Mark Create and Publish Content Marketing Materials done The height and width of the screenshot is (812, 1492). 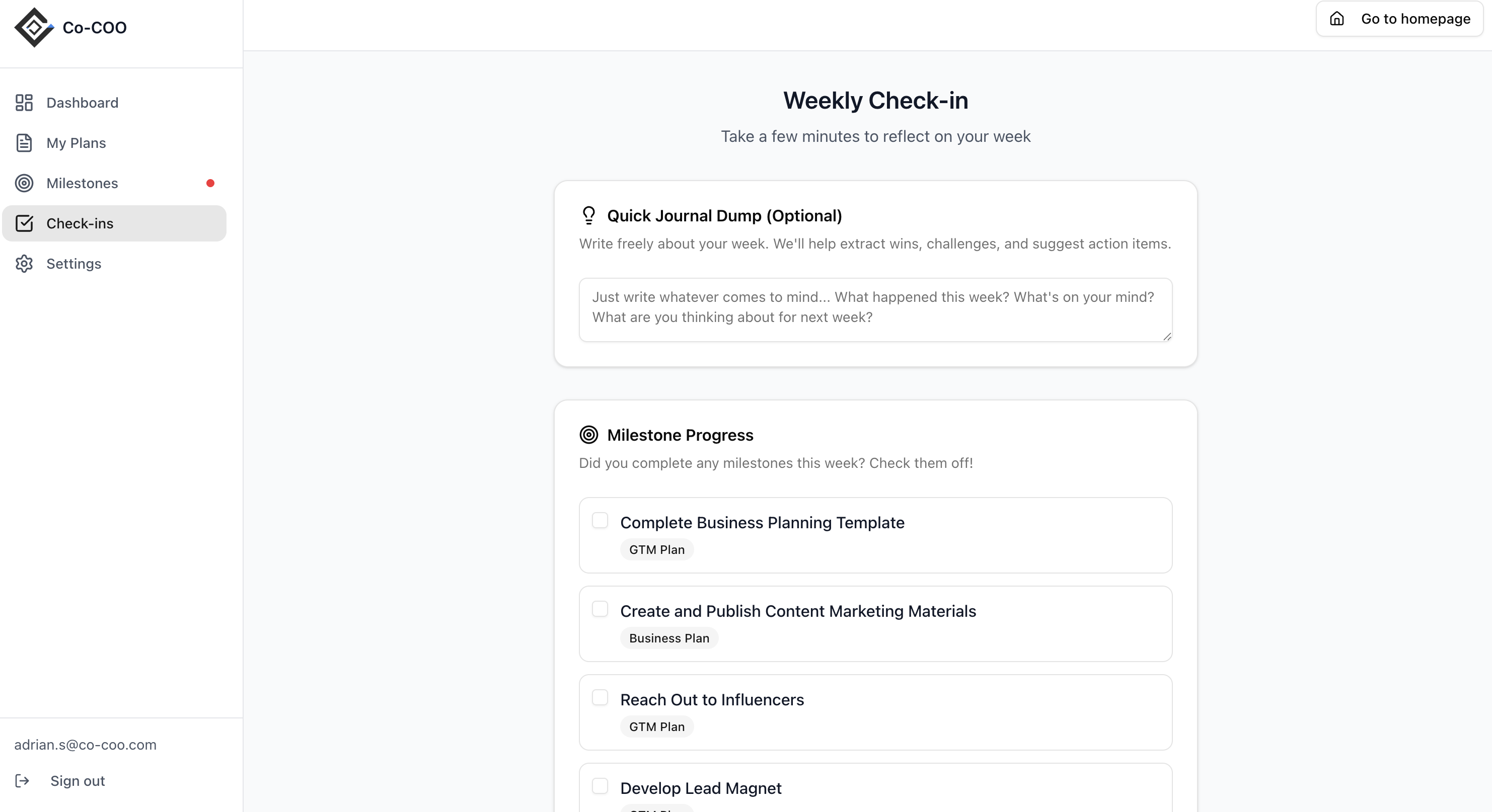[600, 609]
